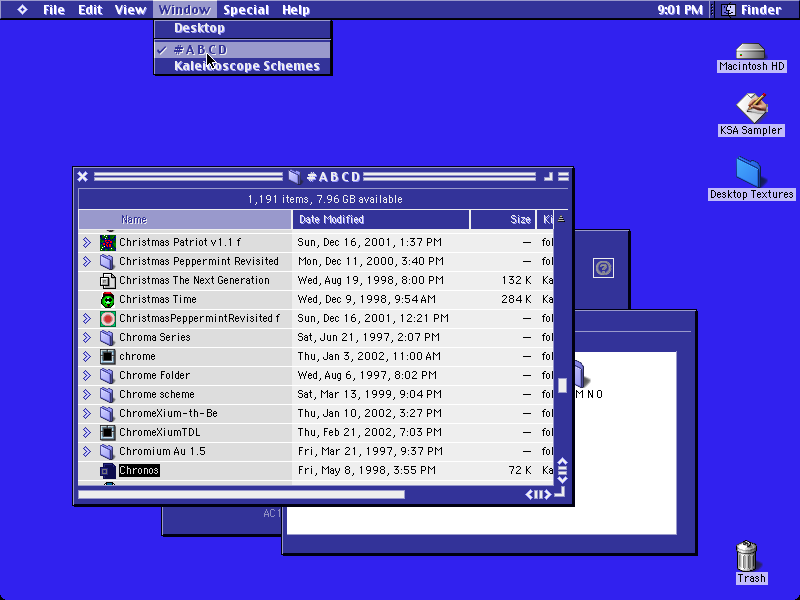Expand the Chroma Series folder

pyautogui.click(x=87, y=337)
